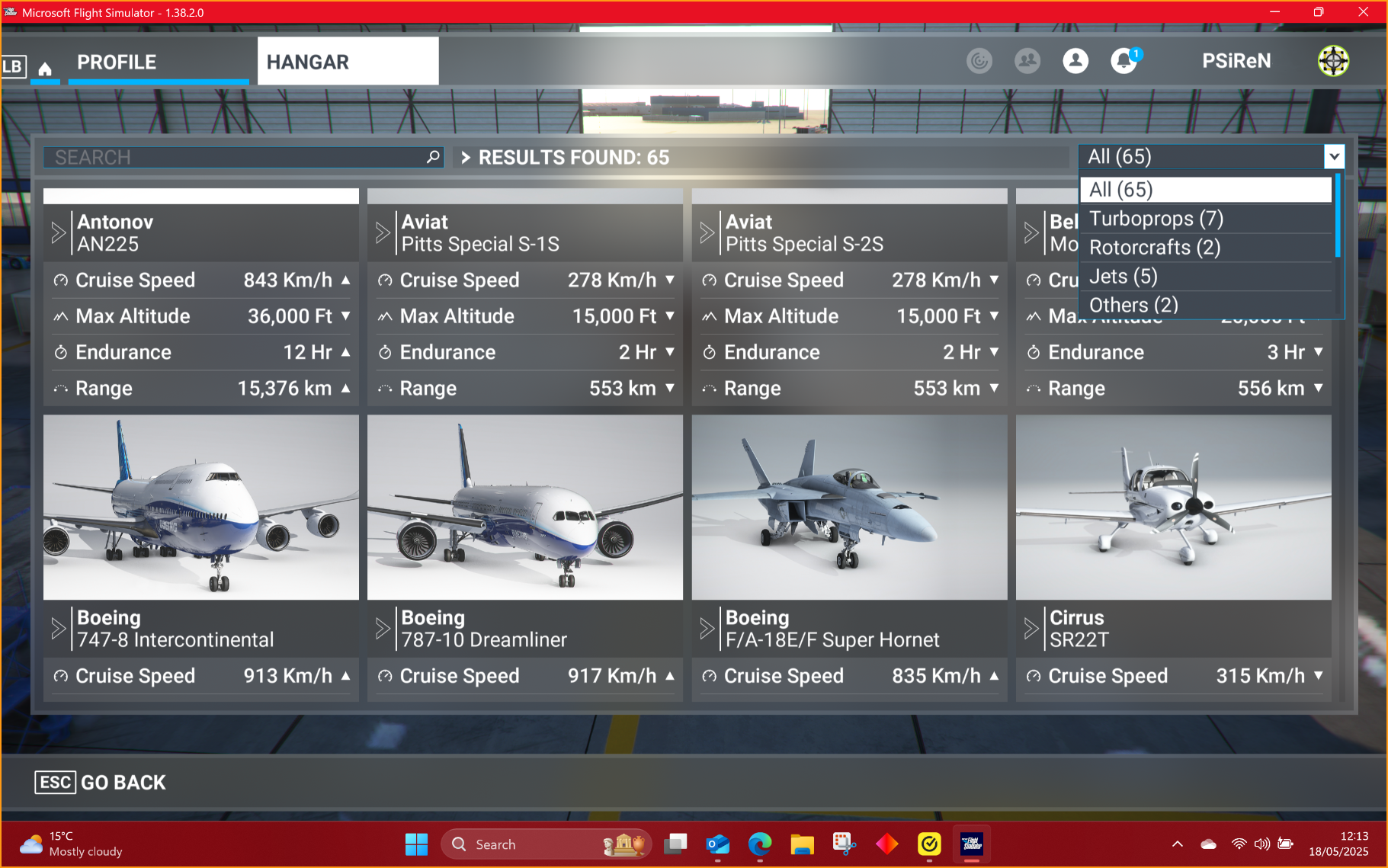Switch to the HANGAR tab
The height and width of the screenshot is (868, 1388).
[348, 61]
